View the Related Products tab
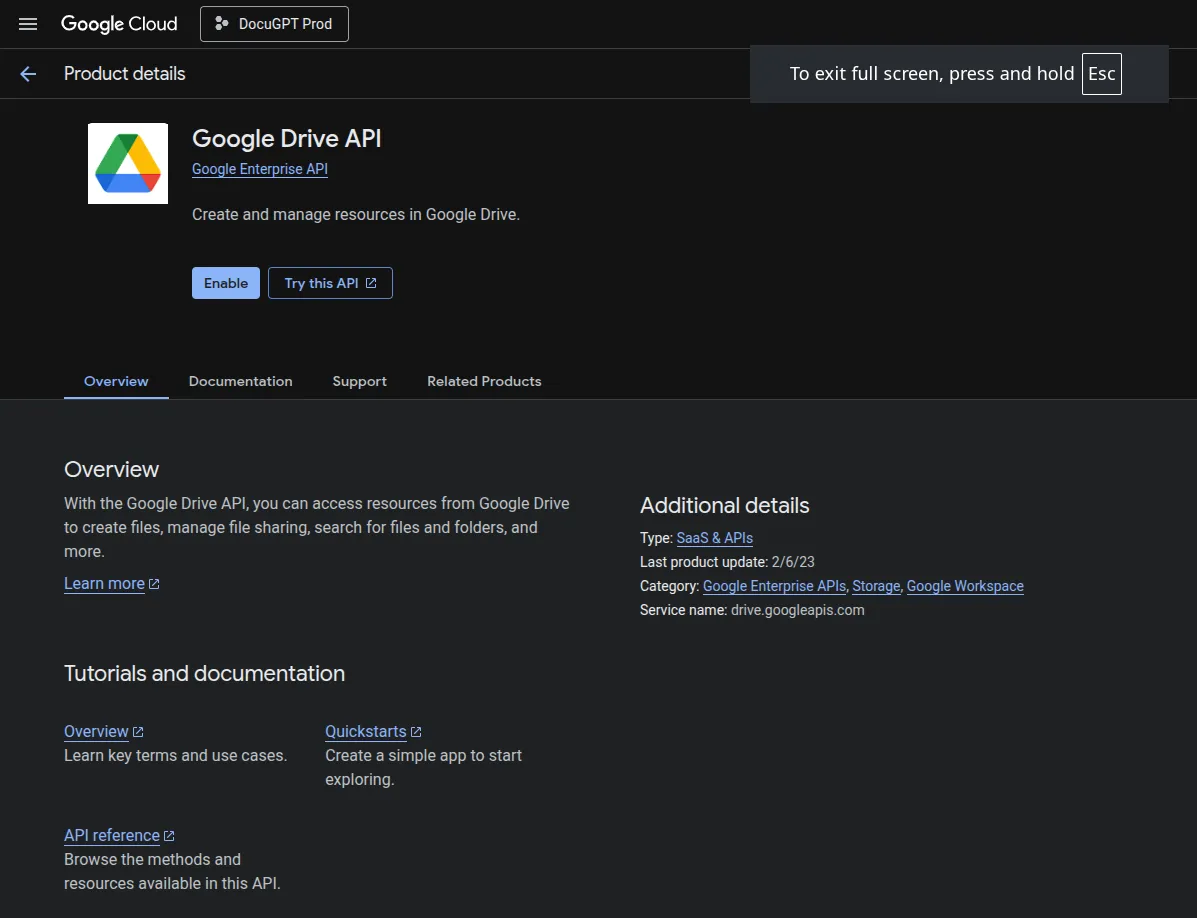 (484, 381)
